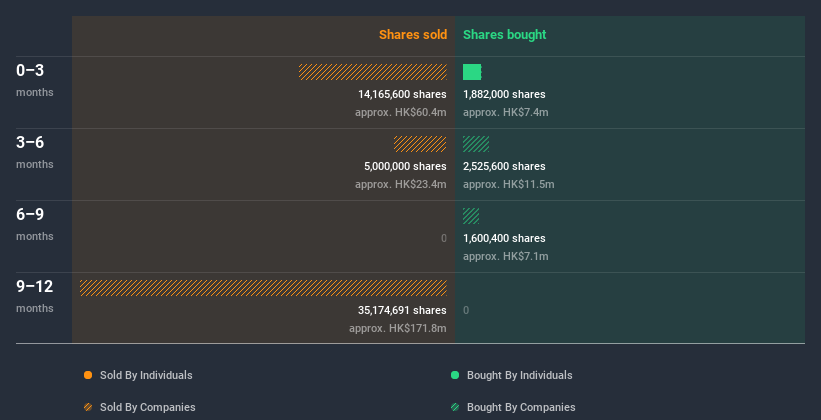Click the approx. HK$23.4m amount

(401, 184)
